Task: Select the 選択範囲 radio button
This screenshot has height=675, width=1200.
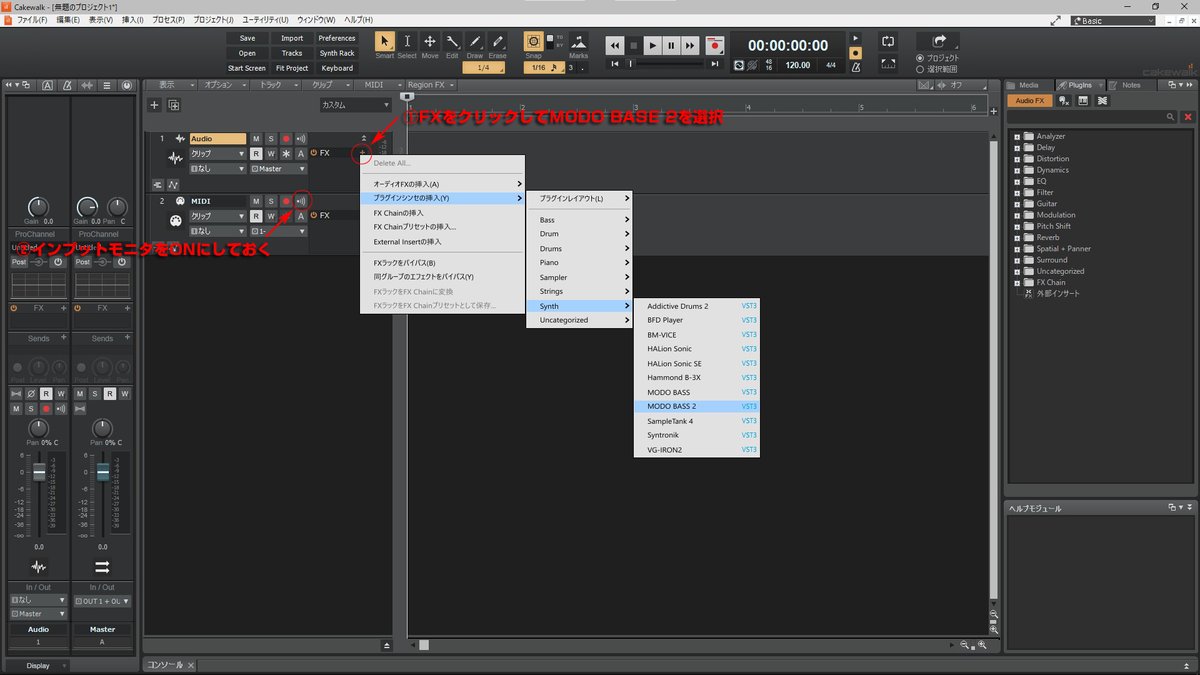Action: 920,69
